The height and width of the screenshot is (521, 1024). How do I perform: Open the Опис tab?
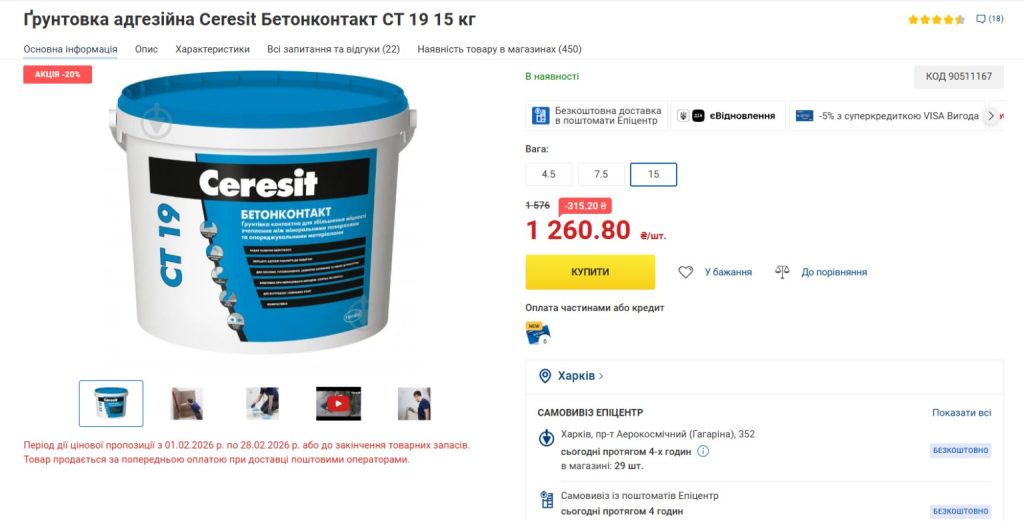[146, 49]
